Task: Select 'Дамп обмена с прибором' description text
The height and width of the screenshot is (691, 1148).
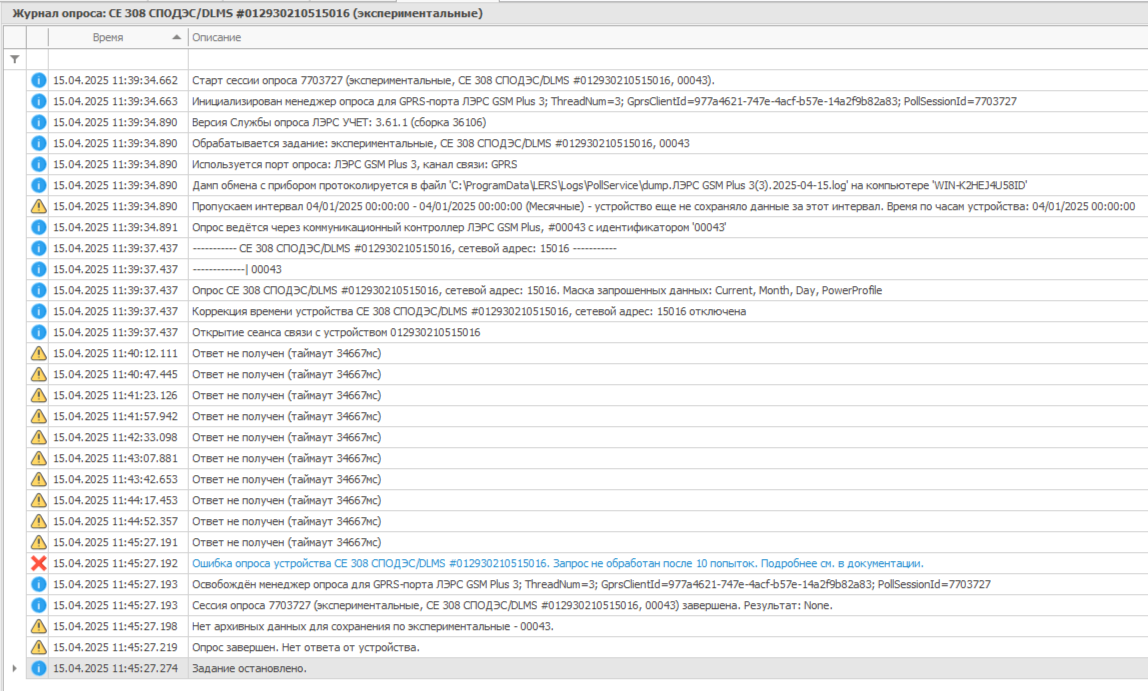Action: pyautogui.click(x=609, y=186)
